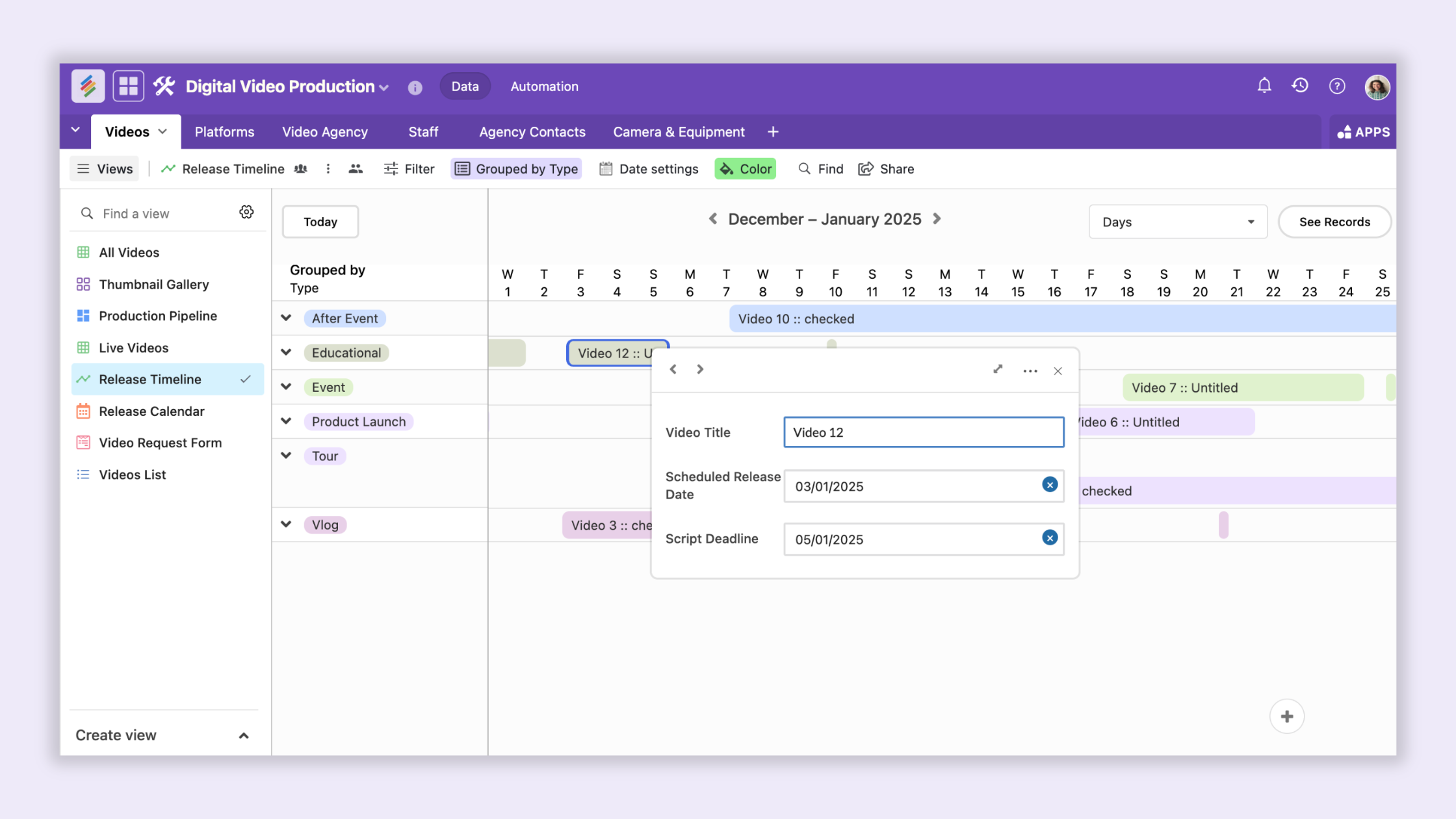The image size is (1456, 819).
Task: Collapse the Tour group
Action: click(286, 456)
